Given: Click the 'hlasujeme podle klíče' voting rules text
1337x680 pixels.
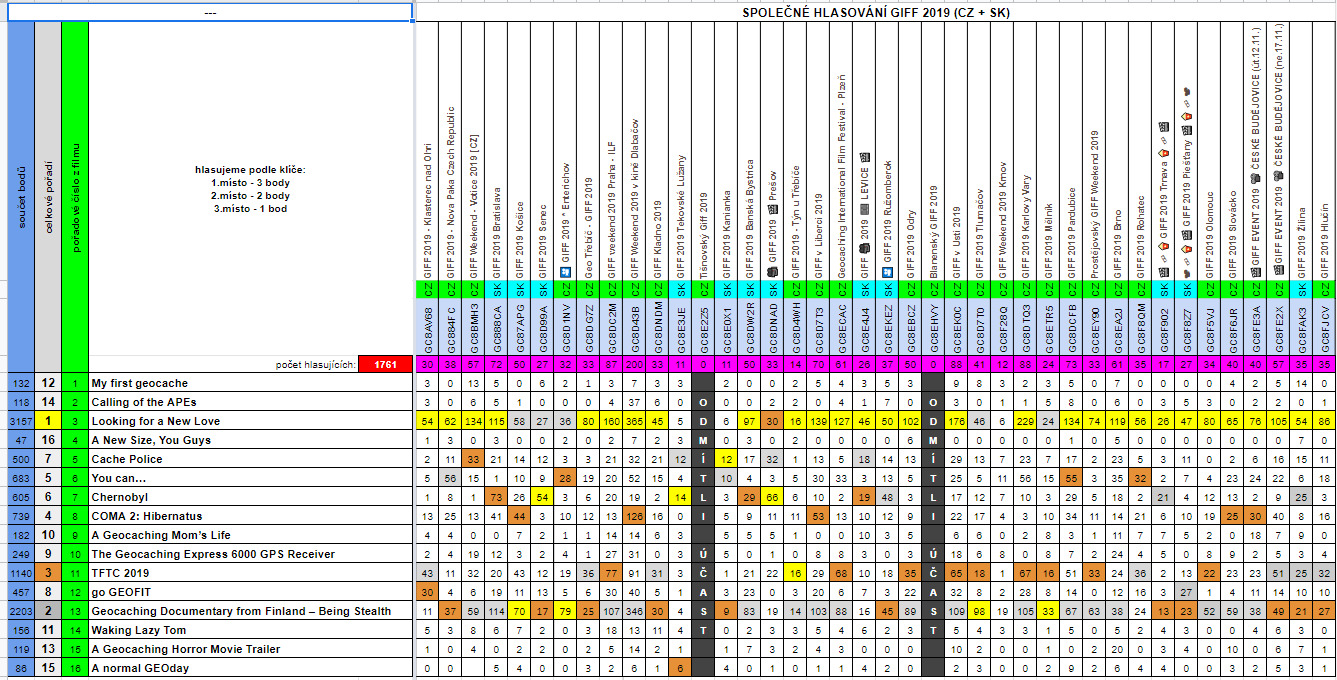Looking at the screenshot, I should tap(250, 189).
